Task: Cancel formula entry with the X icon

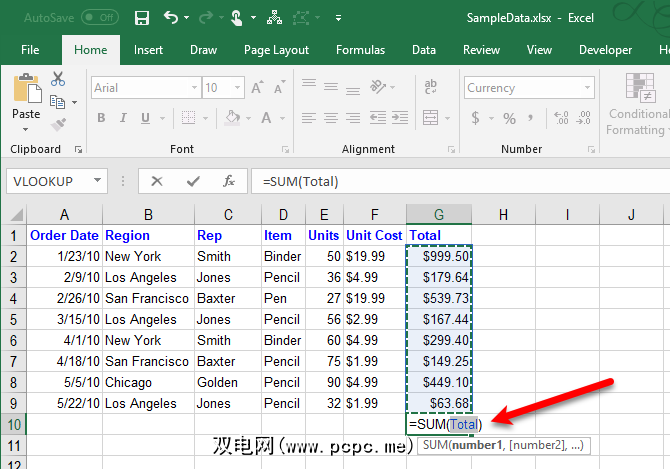Action: pos(157,181)
